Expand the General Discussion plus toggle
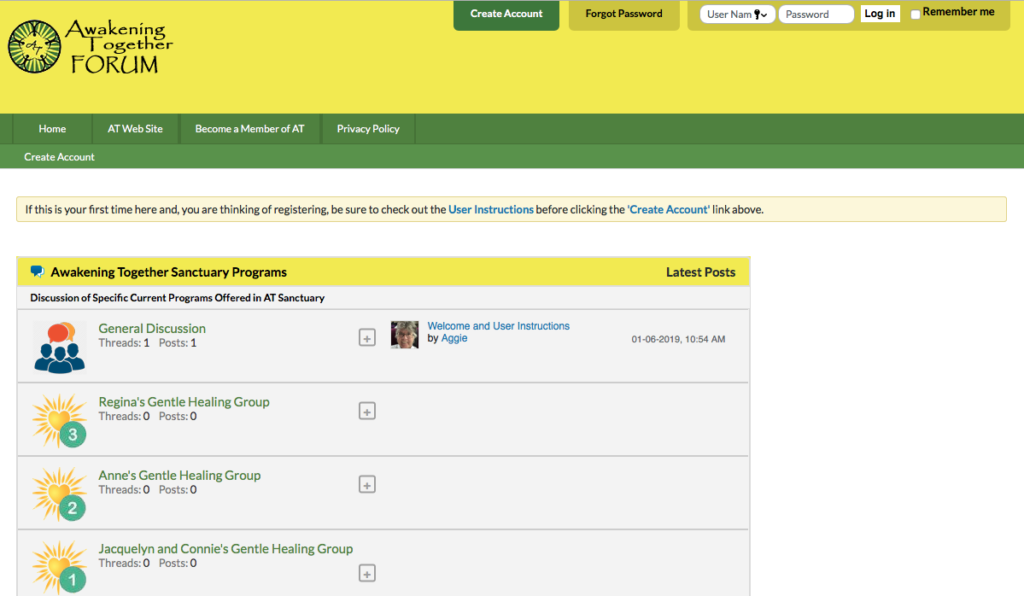The width and height of the screenshot is (1024, 596). coord(367,338)
